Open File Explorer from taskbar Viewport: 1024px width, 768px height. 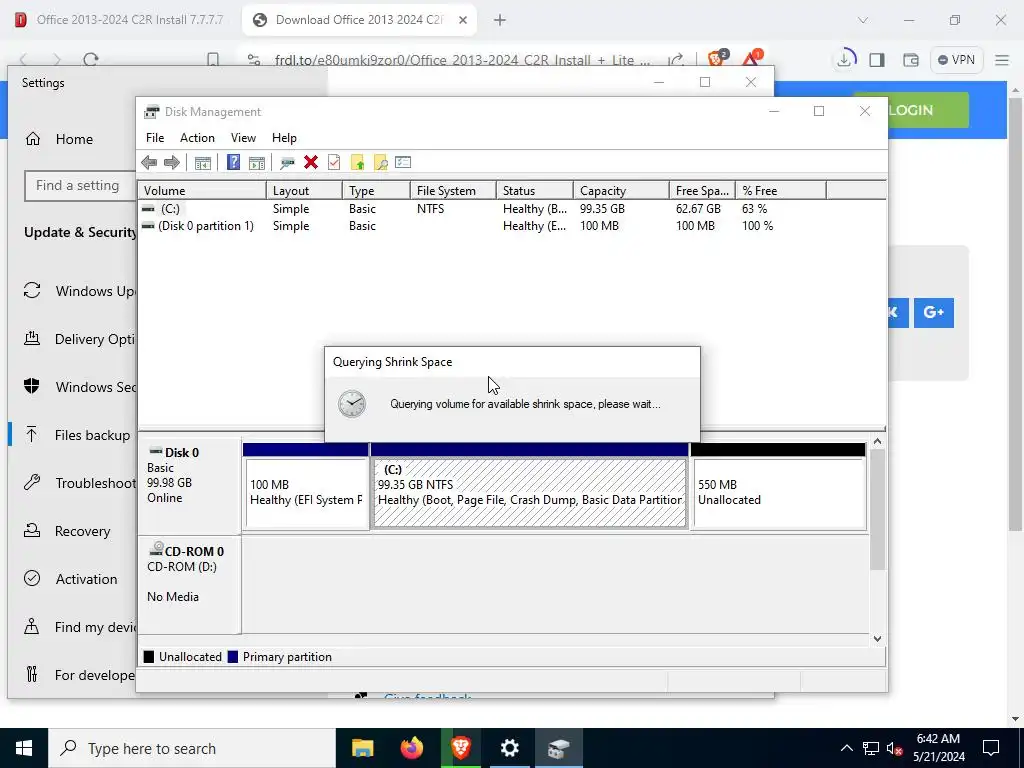[x=362, y=748]
